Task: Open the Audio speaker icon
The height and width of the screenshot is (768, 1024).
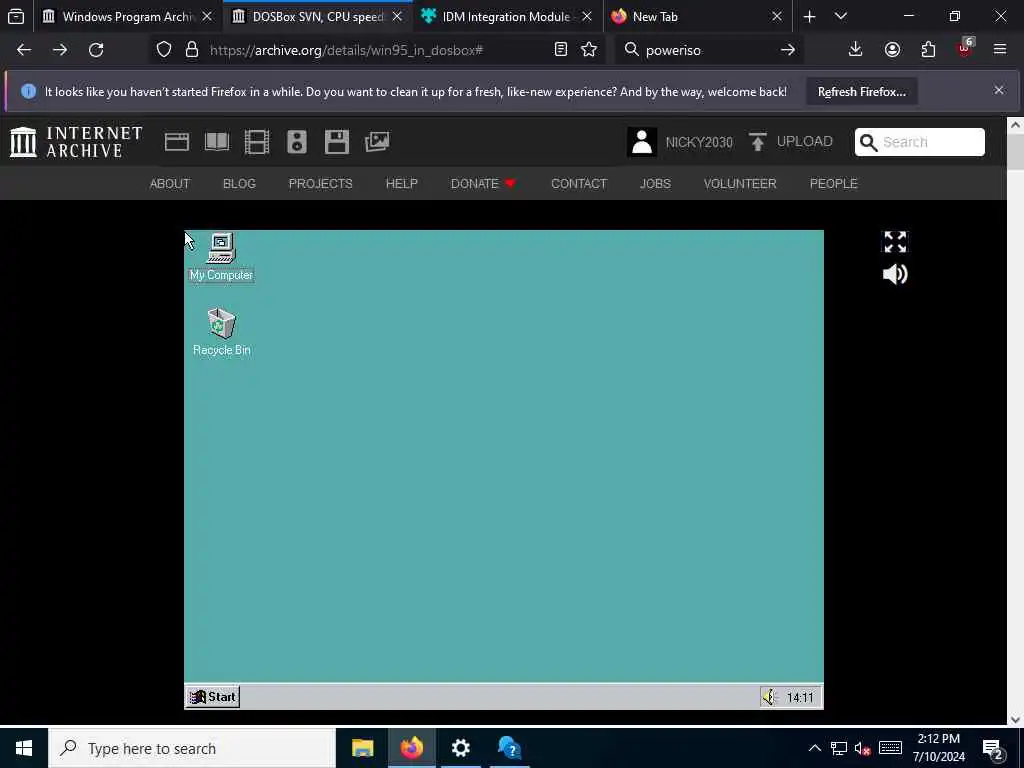Action: tap(296, 142)
